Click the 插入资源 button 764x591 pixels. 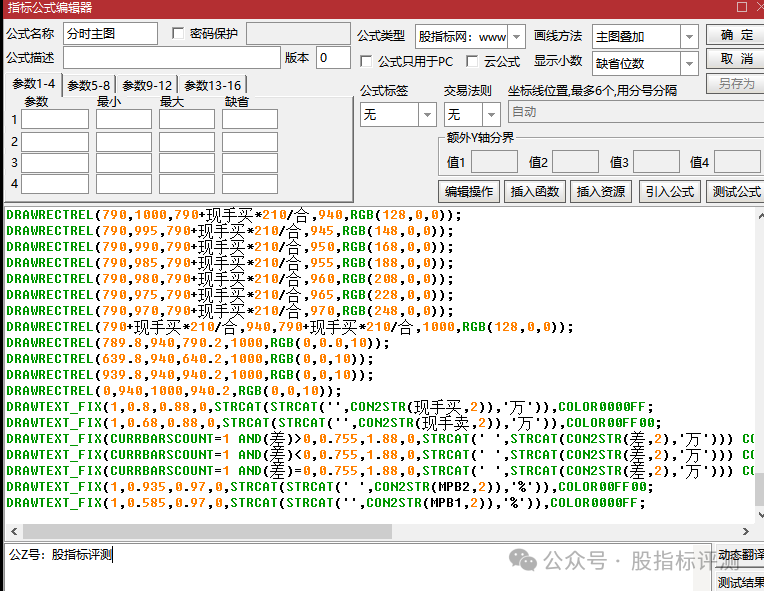pyautogui.click(x=601, y=191)
